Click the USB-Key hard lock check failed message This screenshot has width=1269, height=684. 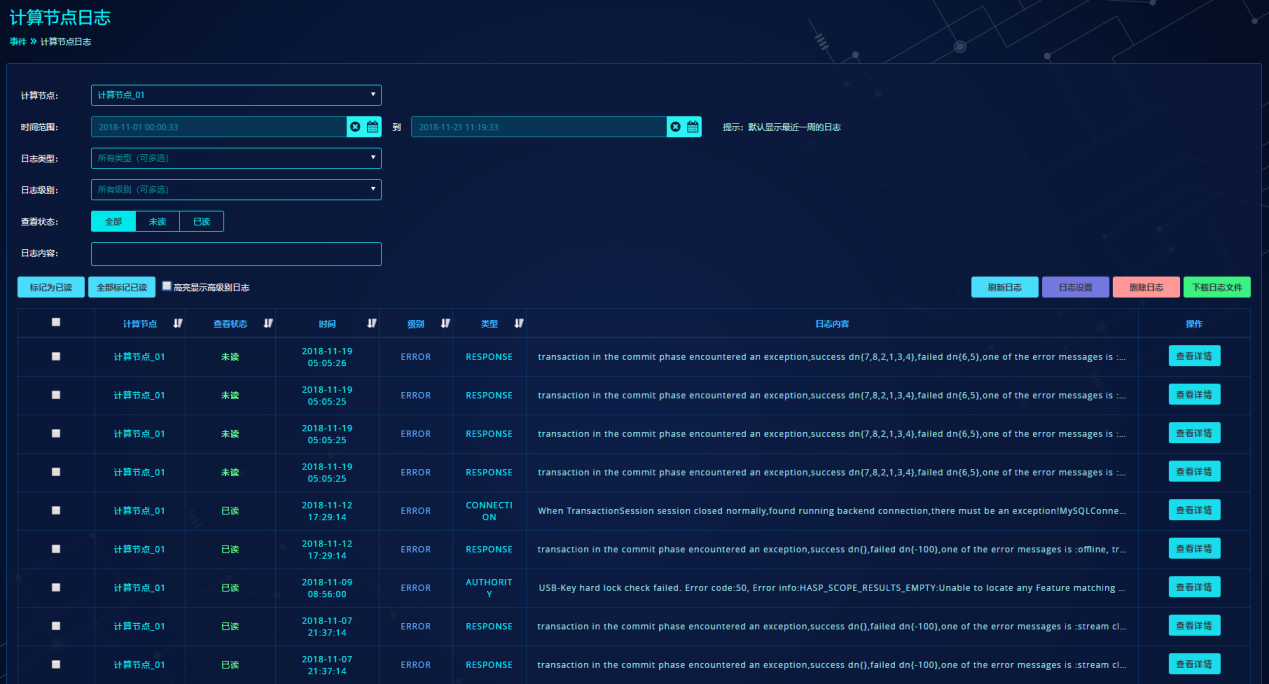coord(832,588)
